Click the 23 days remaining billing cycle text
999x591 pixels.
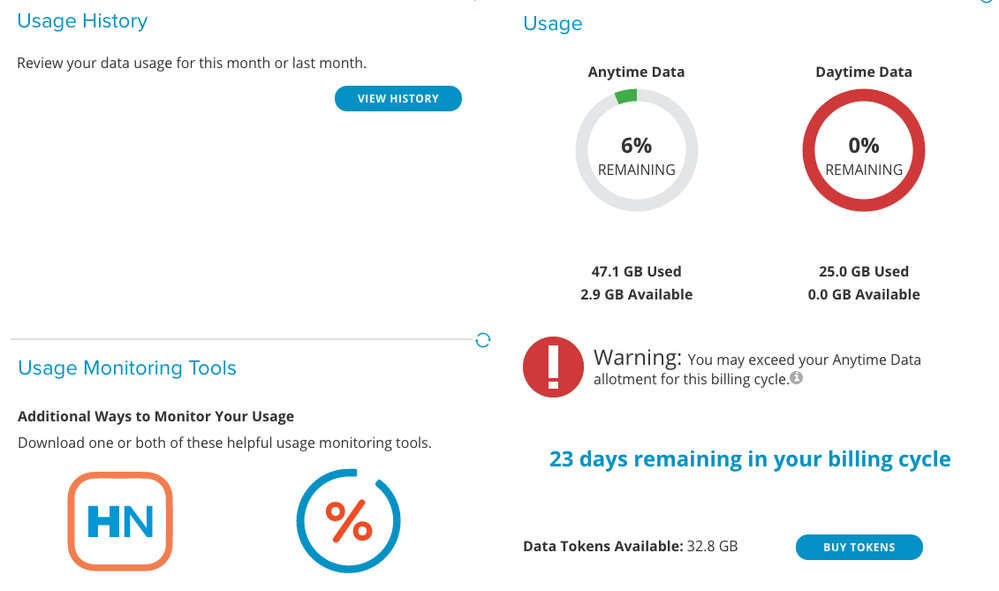750,459
